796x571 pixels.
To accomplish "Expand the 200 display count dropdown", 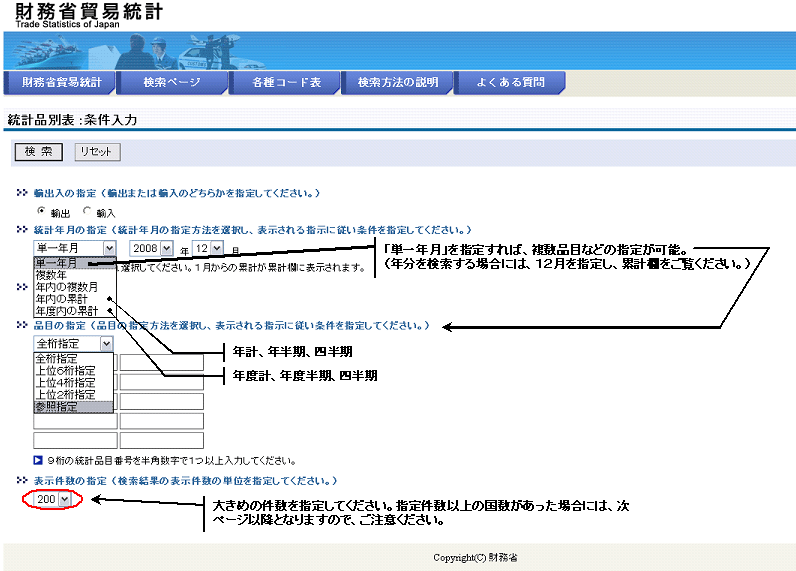I will [53, 498].
